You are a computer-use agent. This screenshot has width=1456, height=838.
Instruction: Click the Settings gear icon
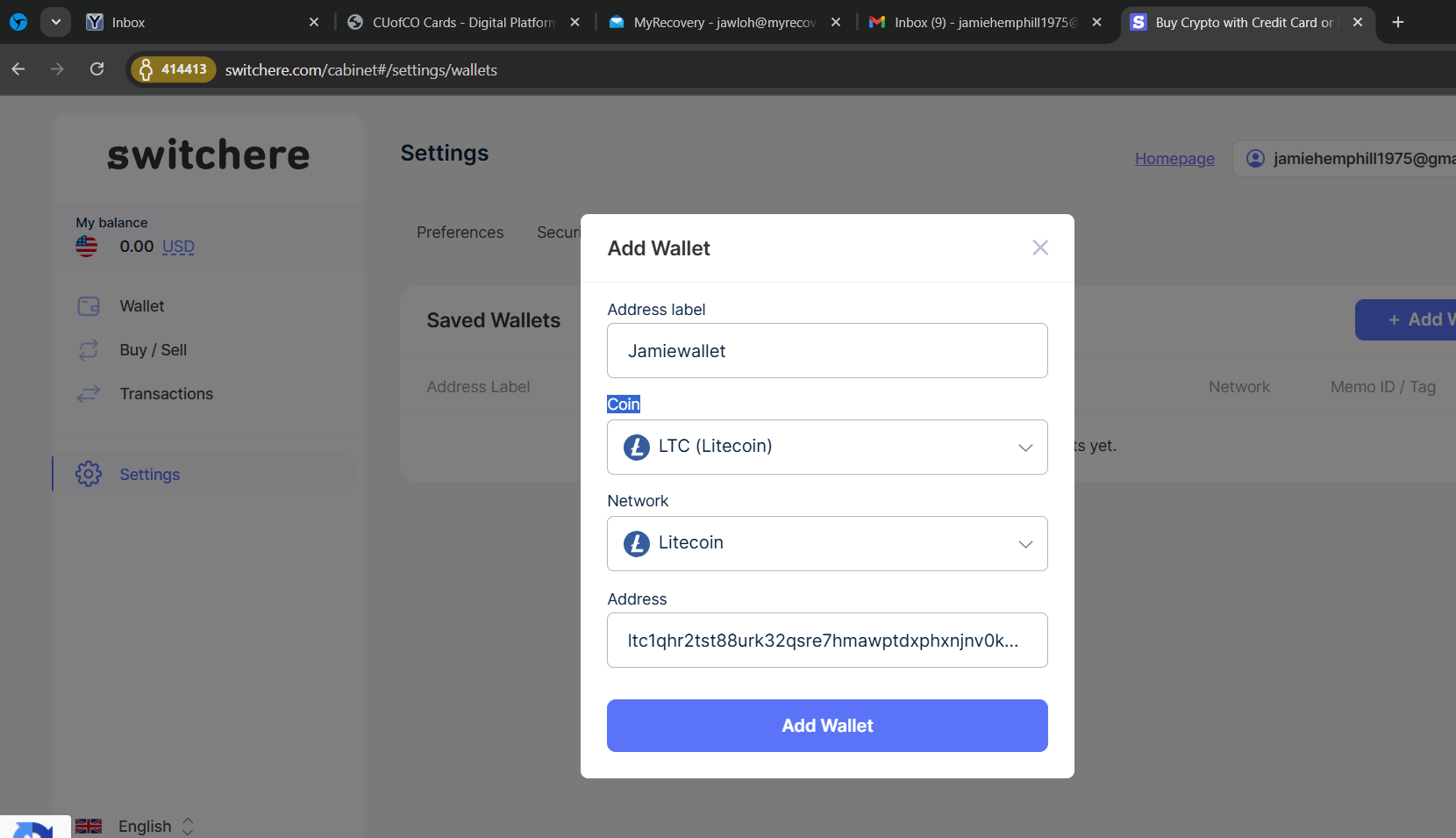[89, 475]
